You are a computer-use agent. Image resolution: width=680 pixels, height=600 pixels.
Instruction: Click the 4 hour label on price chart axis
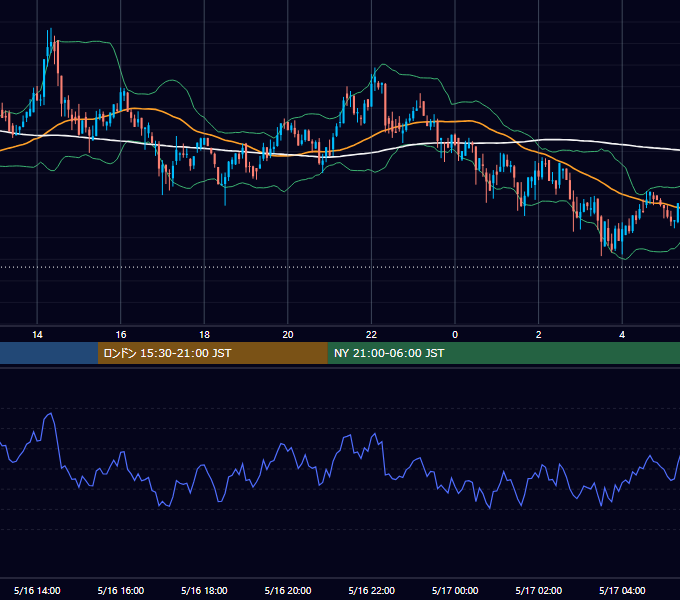click(x=622, y=335)
